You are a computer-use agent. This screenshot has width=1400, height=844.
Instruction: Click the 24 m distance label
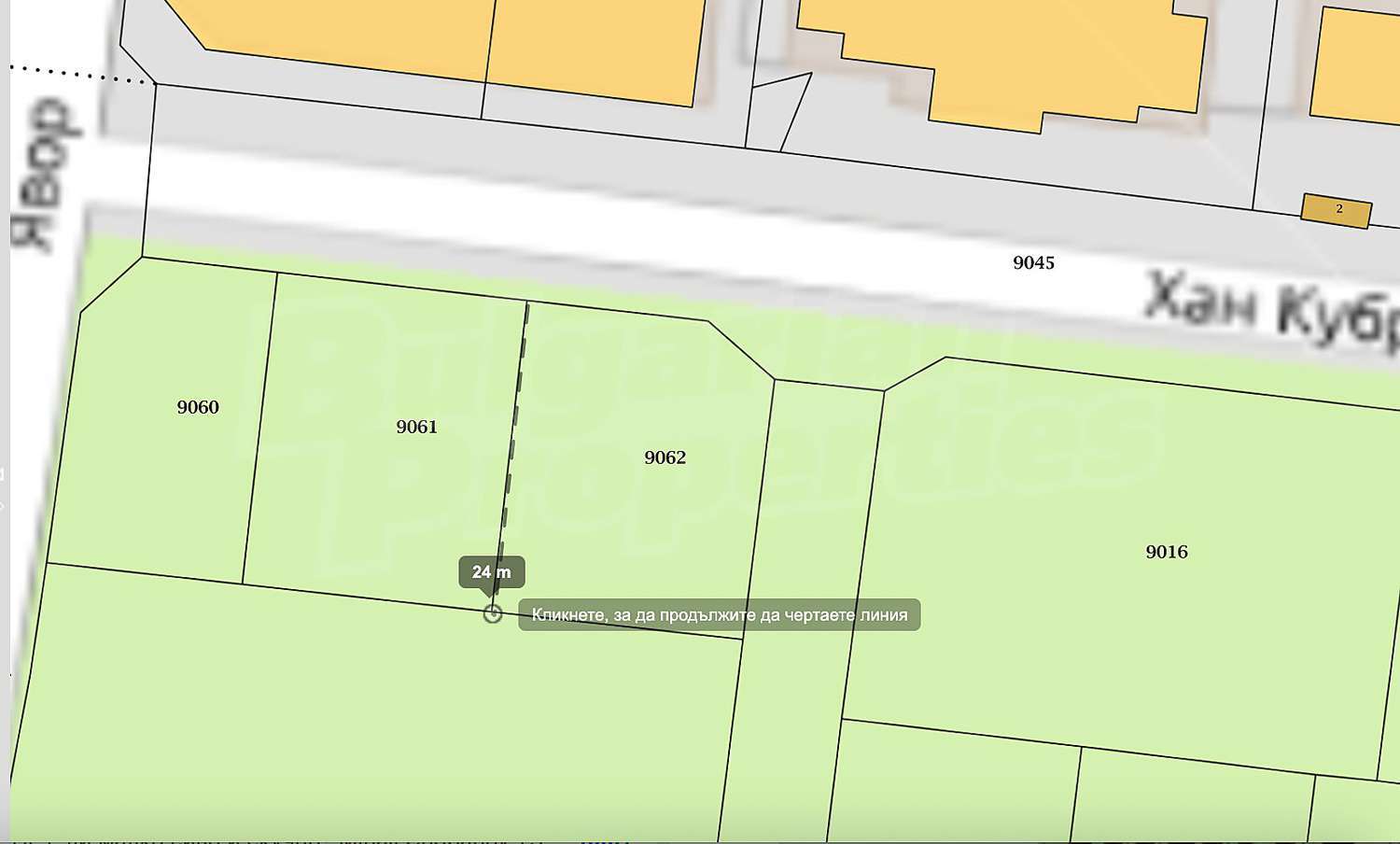click(491, 572)
